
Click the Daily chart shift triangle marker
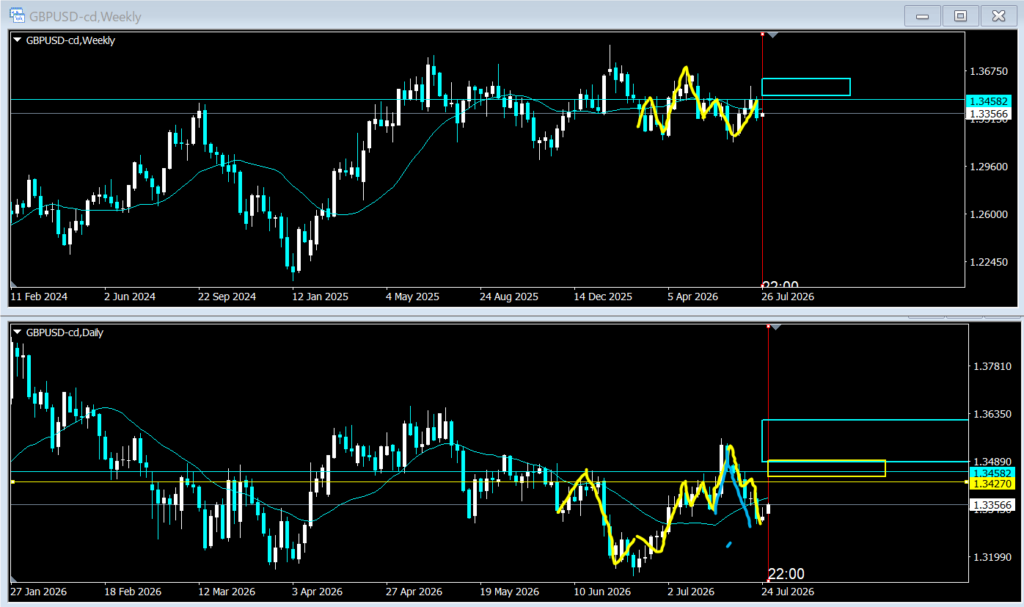click(775, 327)
